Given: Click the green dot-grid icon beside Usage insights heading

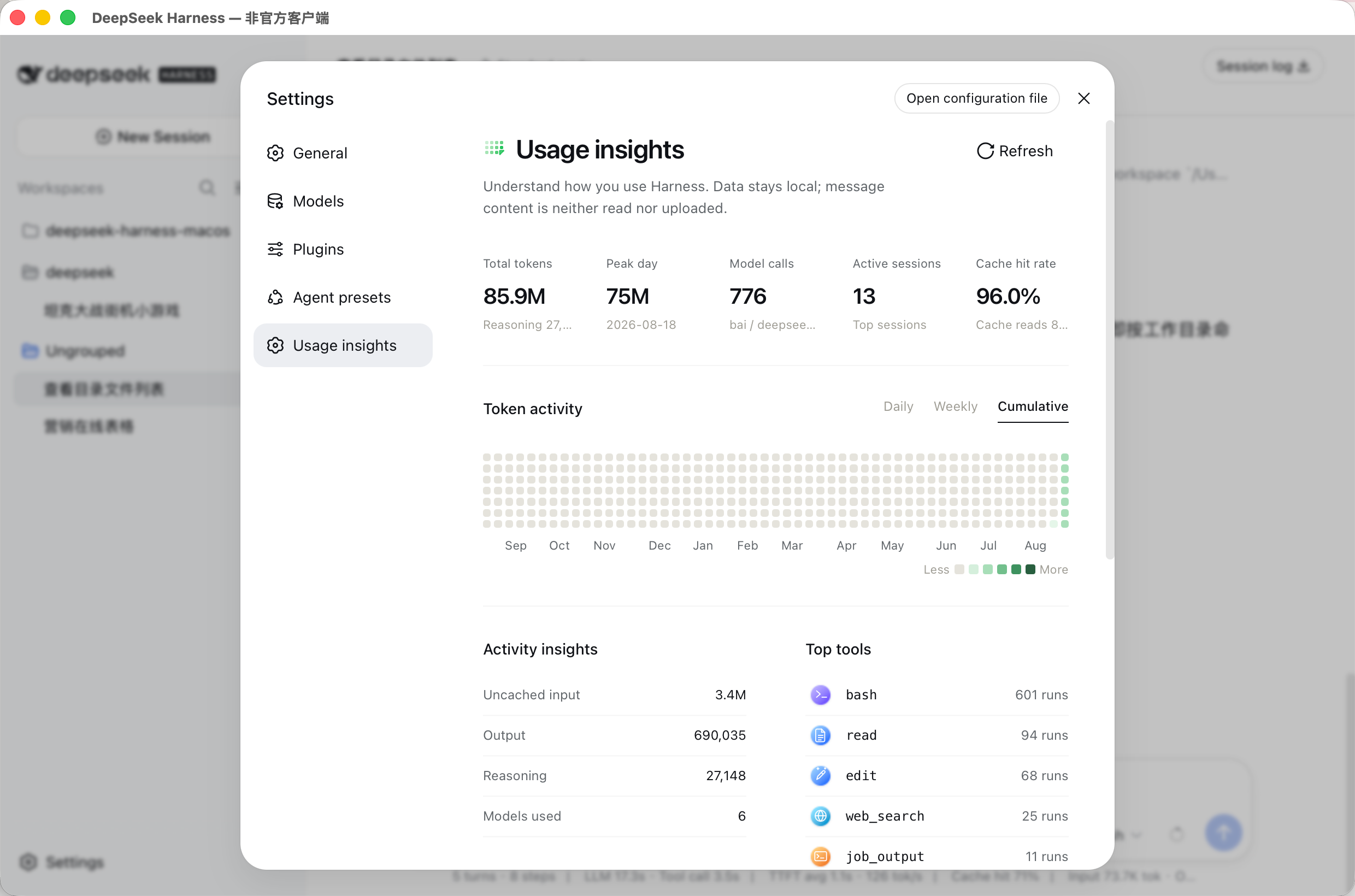Looking at the screenshot, I should click(x=494, y=149).
